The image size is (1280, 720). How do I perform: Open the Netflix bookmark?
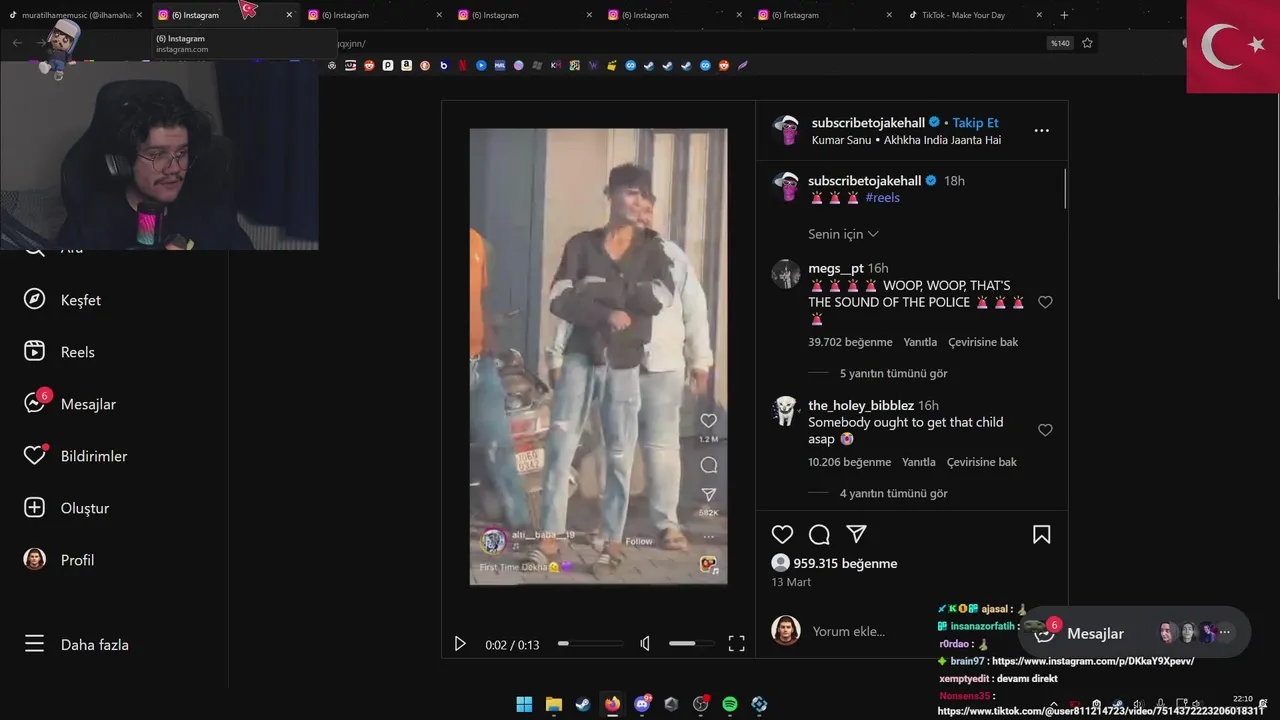[462, 65]
